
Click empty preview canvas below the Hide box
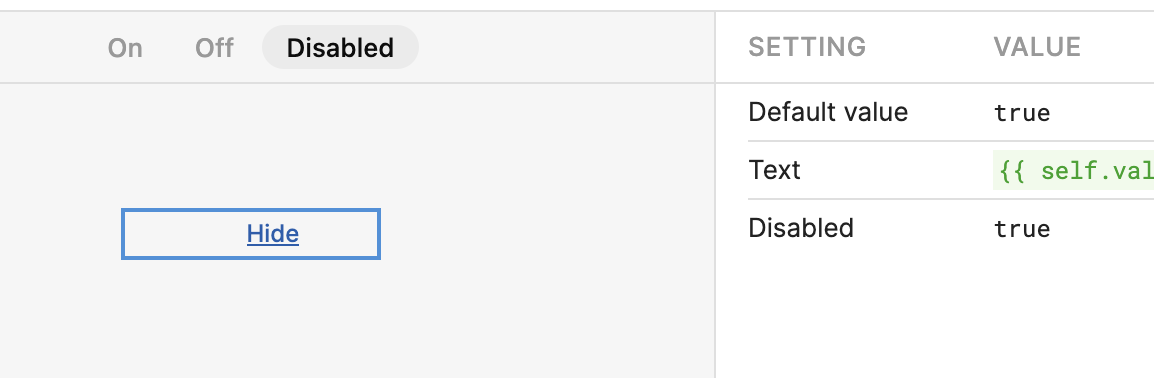250,316
